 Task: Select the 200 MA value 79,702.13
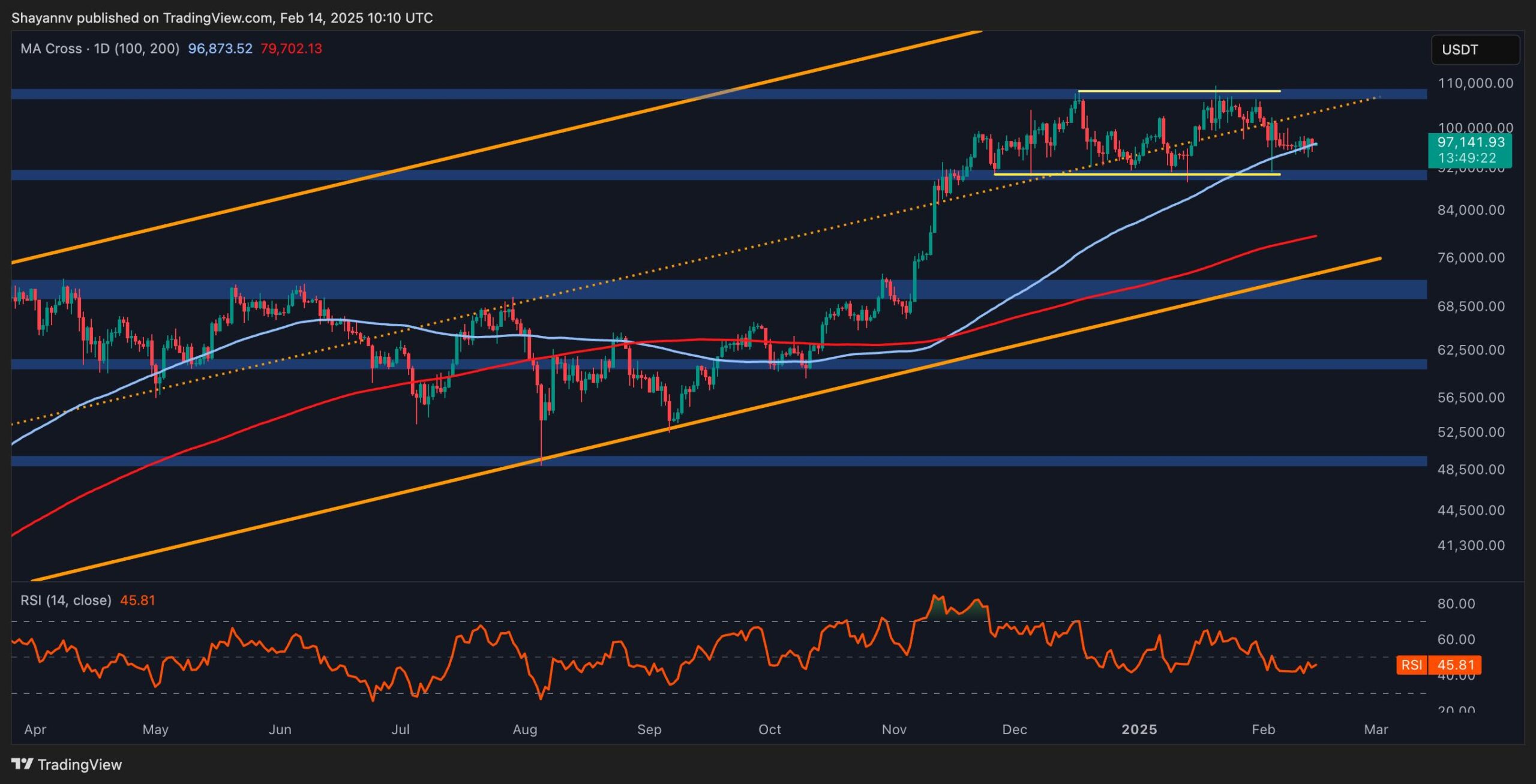pyautogui.click(x=291, y=49)
